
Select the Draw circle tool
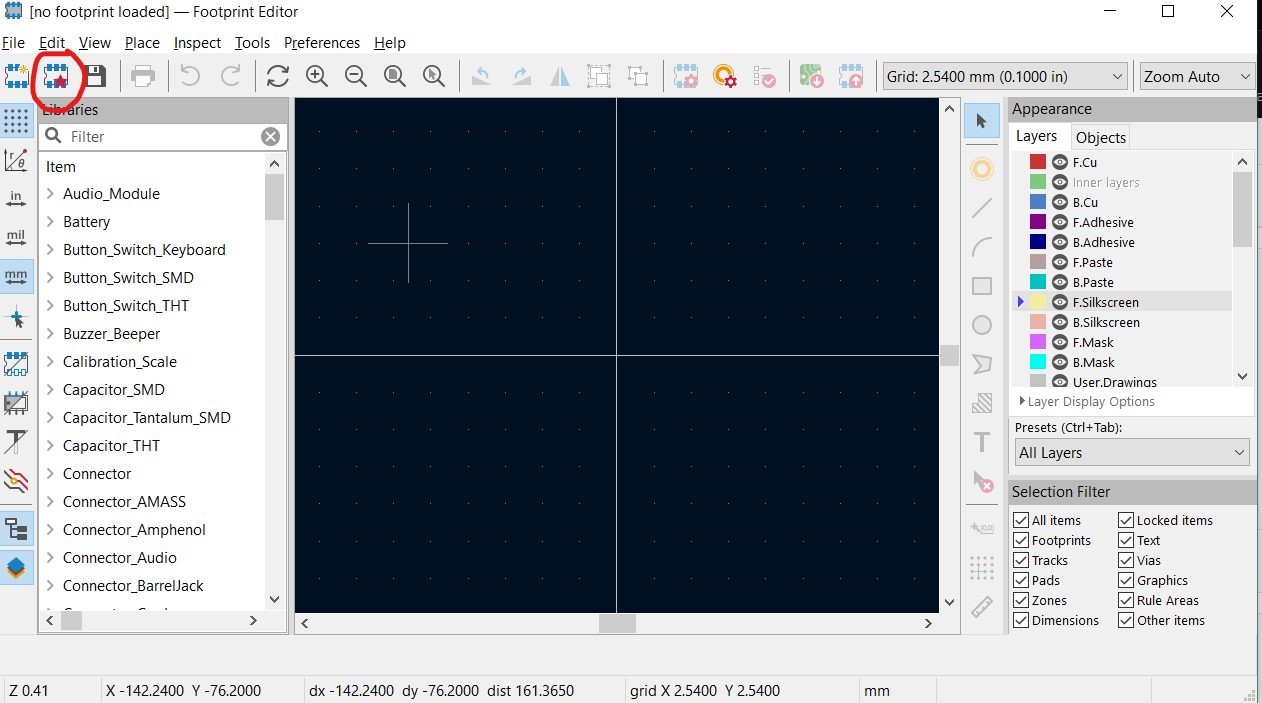tap(982, 325)
